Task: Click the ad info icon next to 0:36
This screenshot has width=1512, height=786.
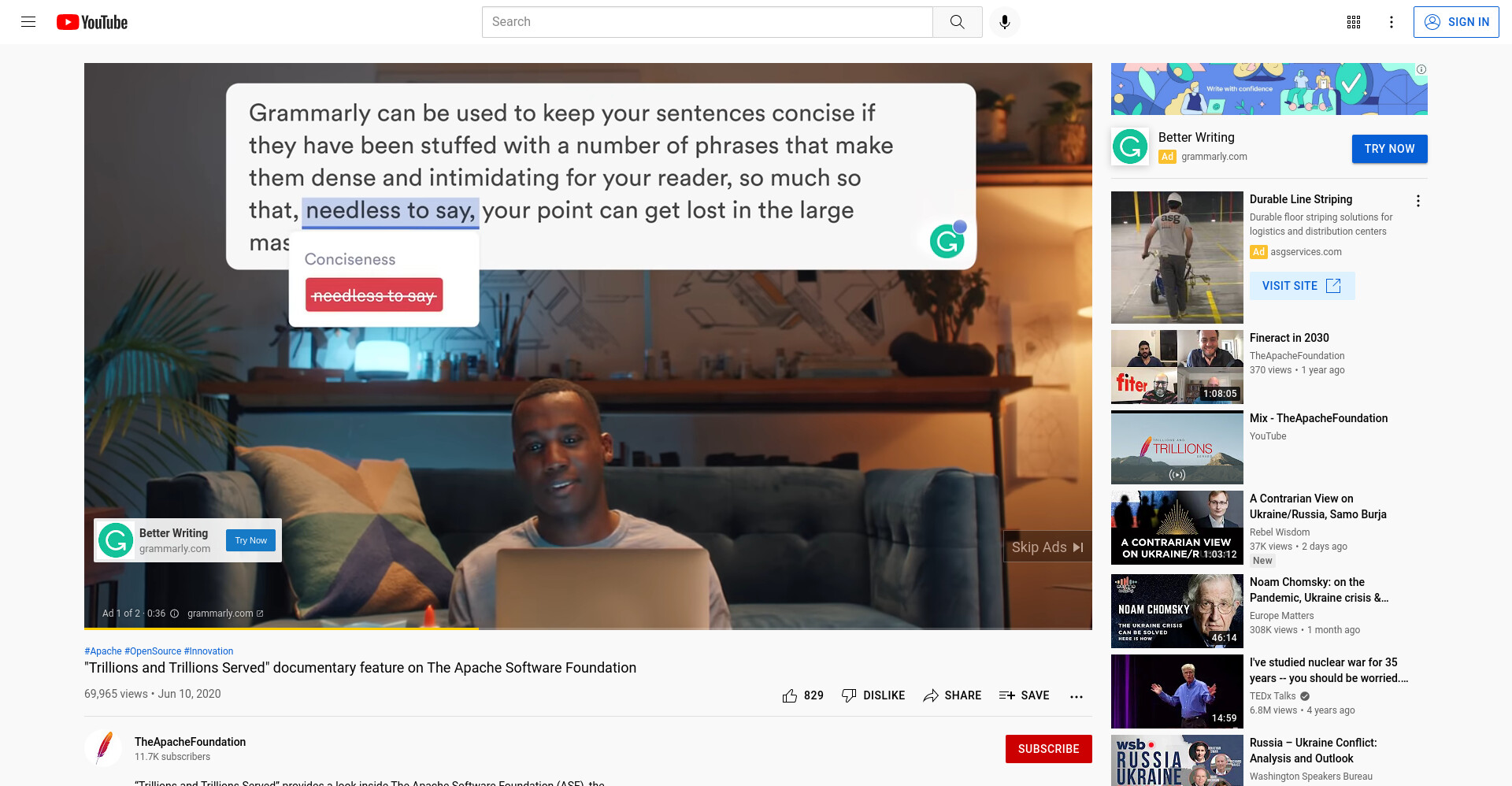Action: coord(174,614)
